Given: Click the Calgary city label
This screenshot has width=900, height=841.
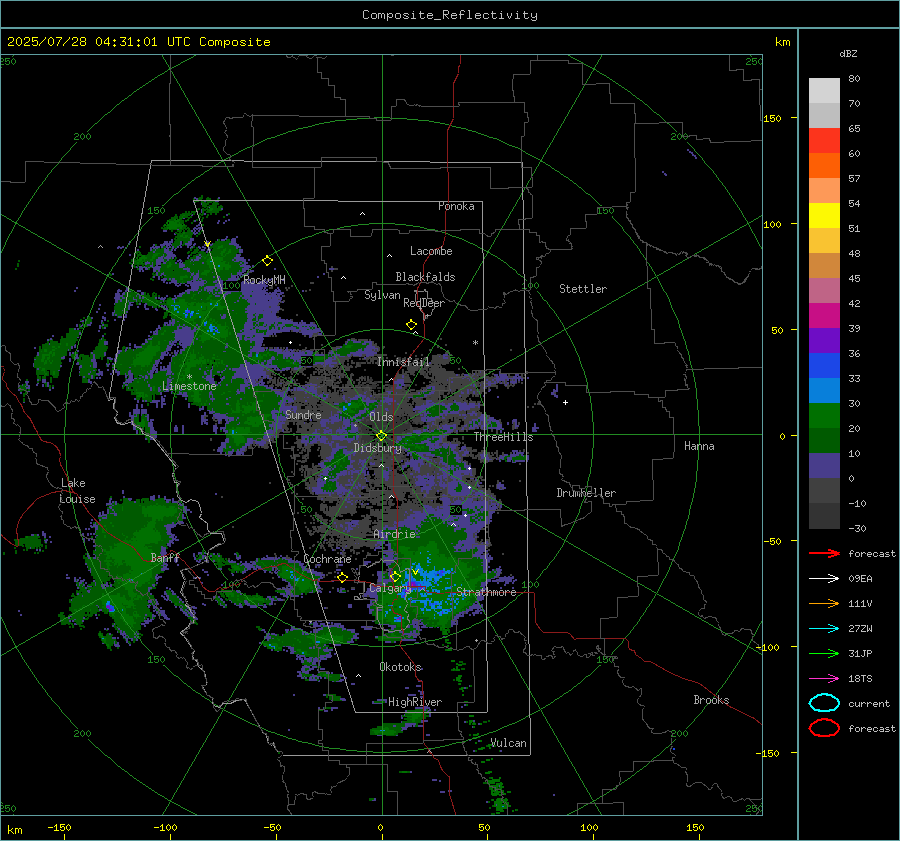Looking at the screenshot, I should click(390, 588).
